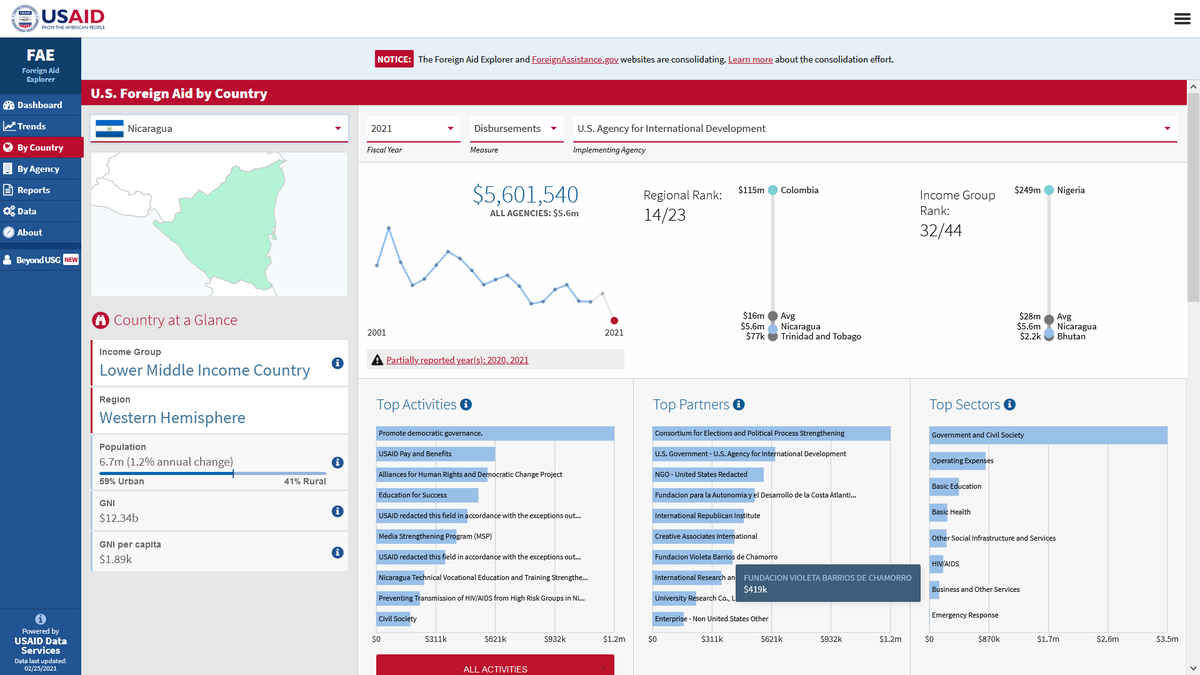
Task: Open Partially reported years link
Action: tap(457, 360)
